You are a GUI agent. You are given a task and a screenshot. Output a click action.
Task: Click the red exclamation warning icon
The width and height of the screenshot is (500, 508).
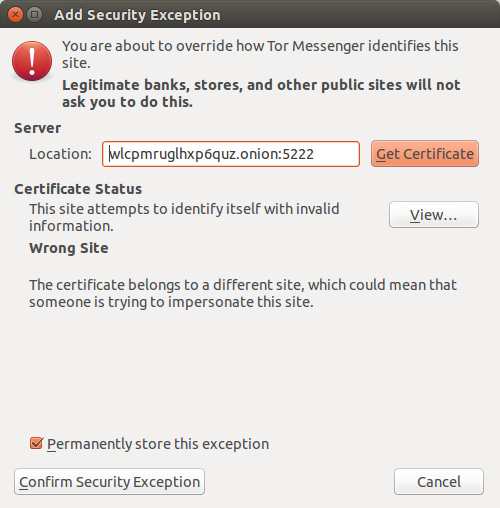click(x=32, y=61)
